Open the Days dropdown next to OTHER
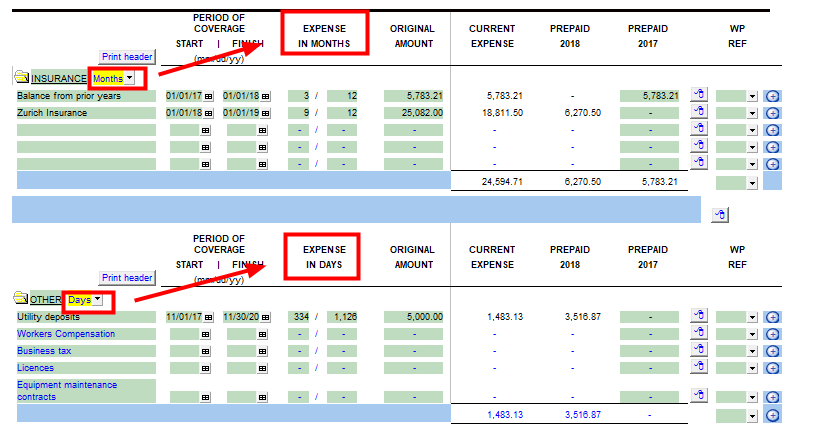This screenshot has width=819, height=428. [x=97, y=300]
